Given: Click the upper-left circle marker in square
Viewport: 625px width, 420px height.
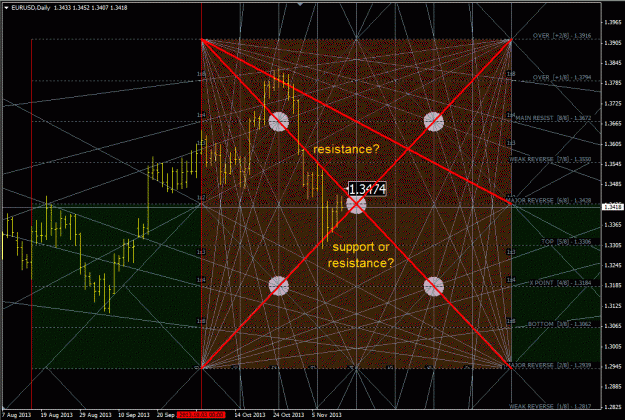Looking at the screenshot, I should [x=279, y=121].
